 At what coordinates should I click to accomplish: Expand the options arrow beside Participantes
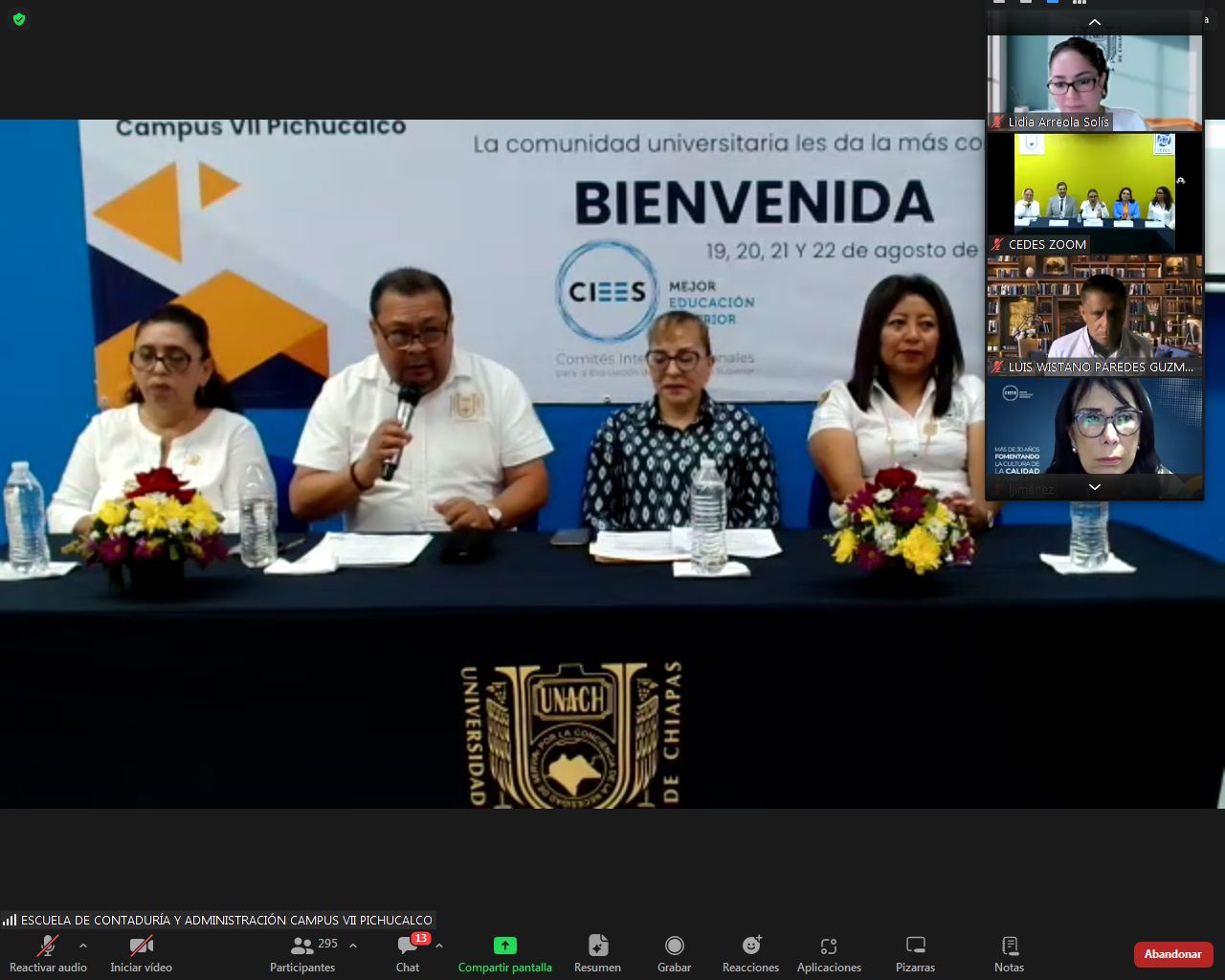pos(353,946)
